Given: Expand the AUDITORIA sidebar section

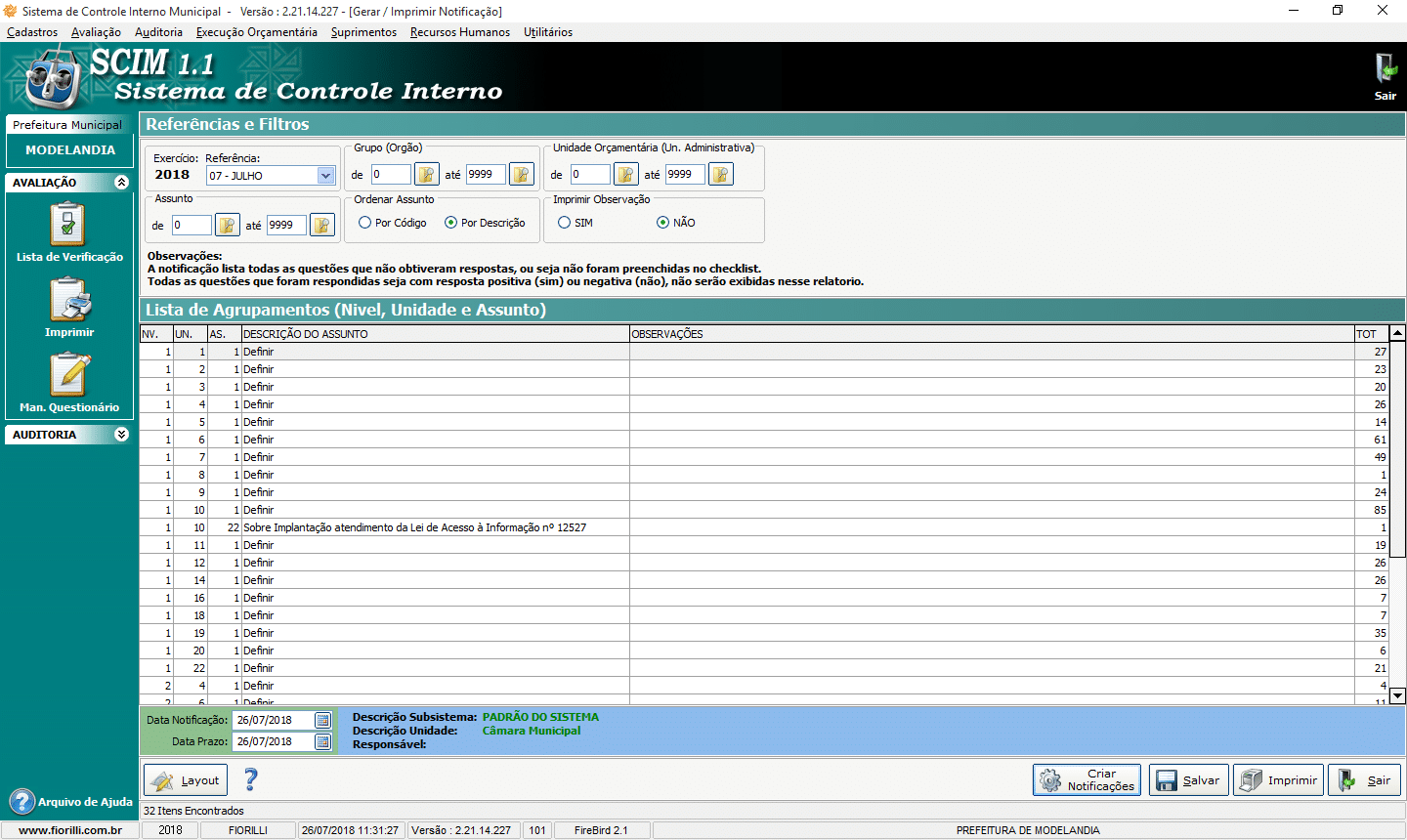Looking at the screenshot, I should tap(121, 435).
